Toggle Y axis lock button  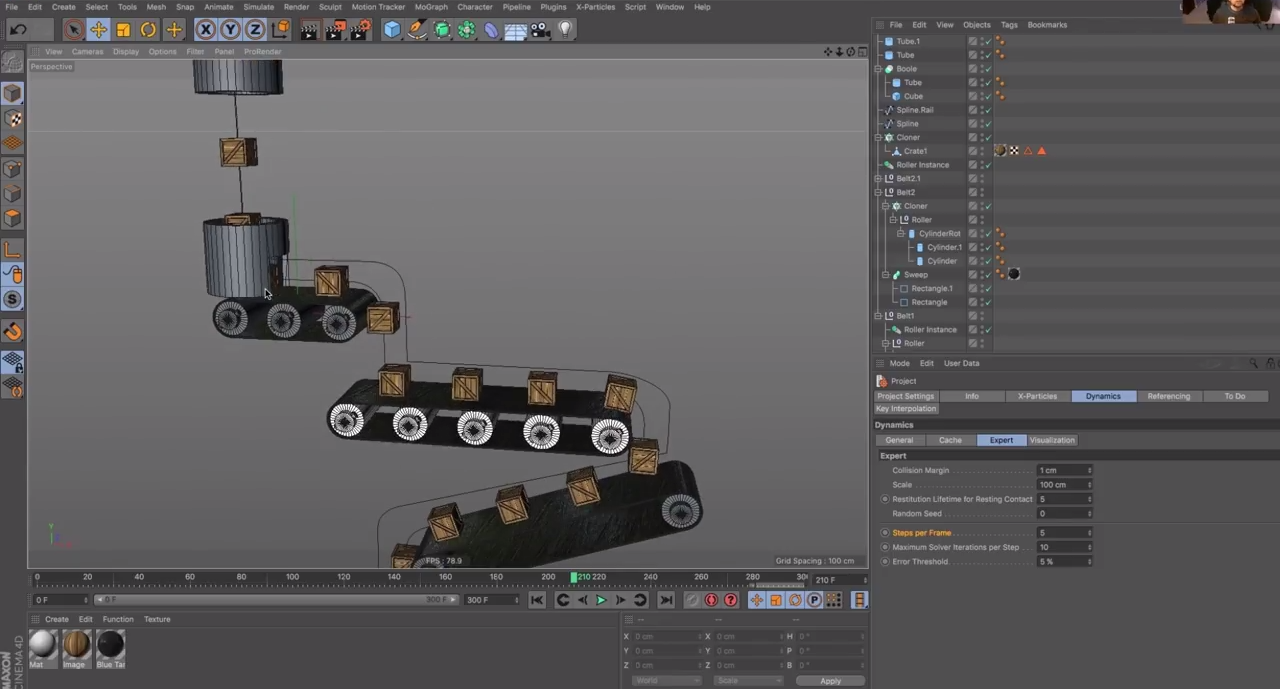[230, 30]
